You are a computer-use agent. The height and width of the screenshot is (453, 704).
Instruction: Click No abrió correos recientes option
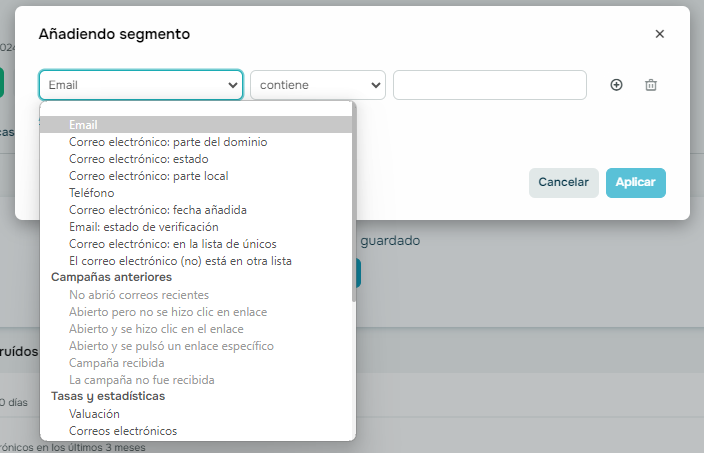pos(196,295)
